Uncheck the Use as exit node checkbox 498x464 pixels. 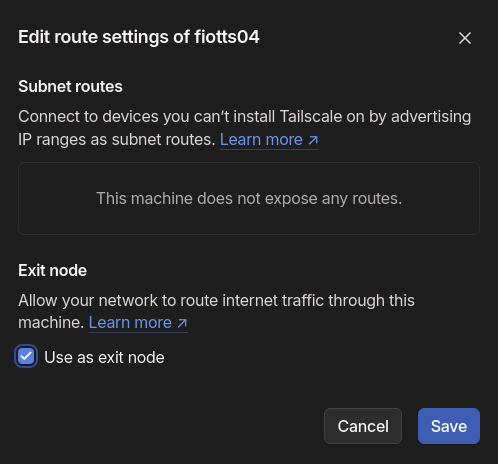[26, 356]
